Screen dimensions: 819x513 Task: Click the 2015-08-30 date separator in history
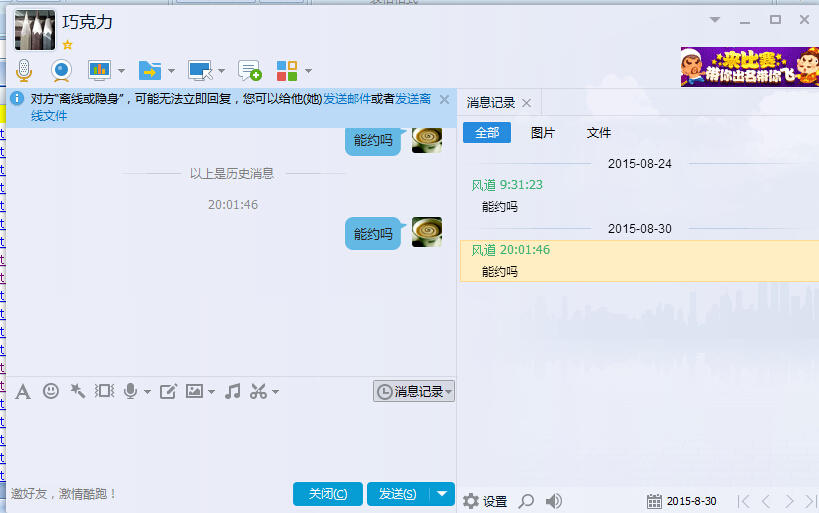click(639, 228)
